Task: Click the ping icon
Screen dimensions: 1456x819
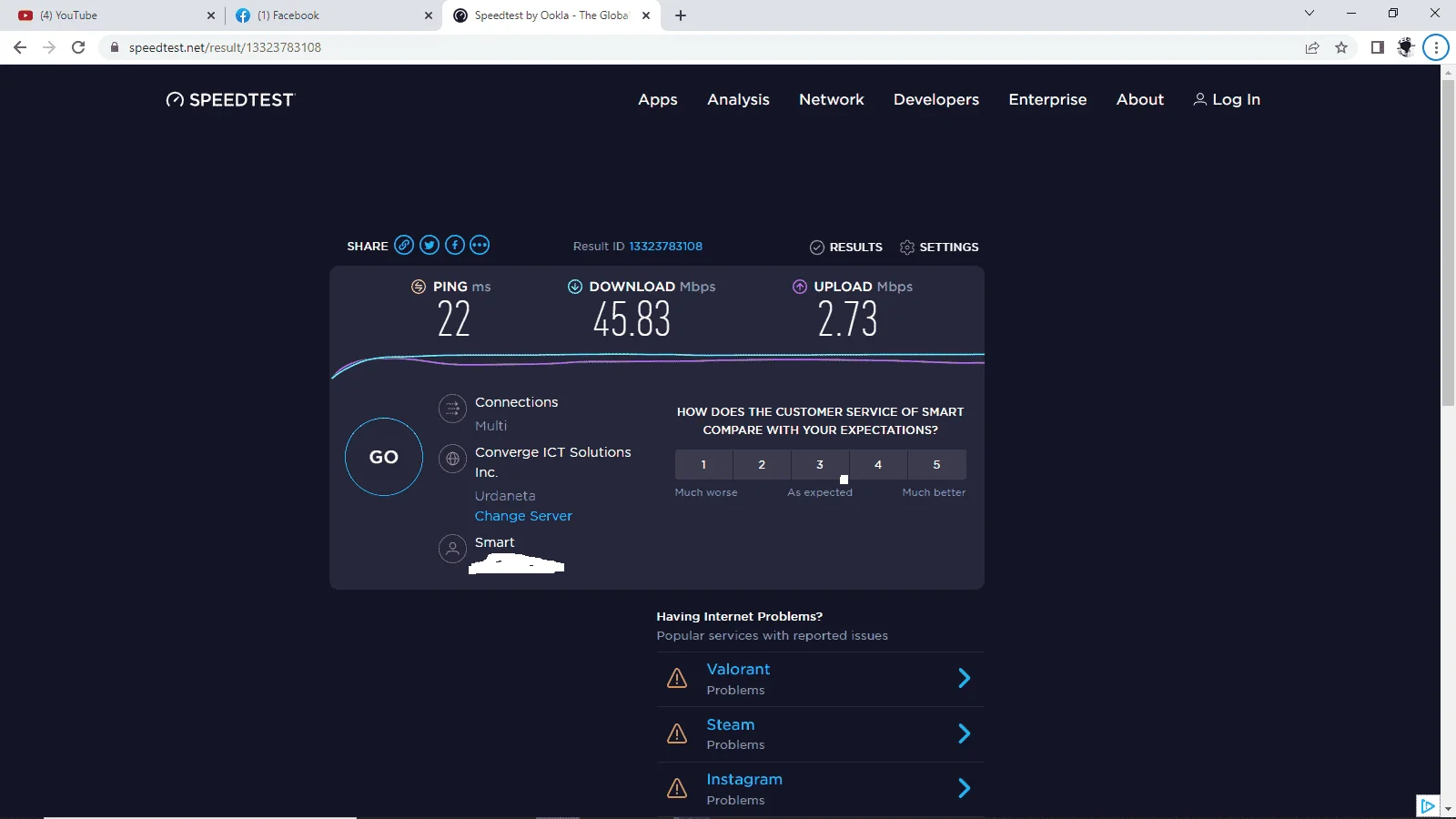Action: [419, 287]
